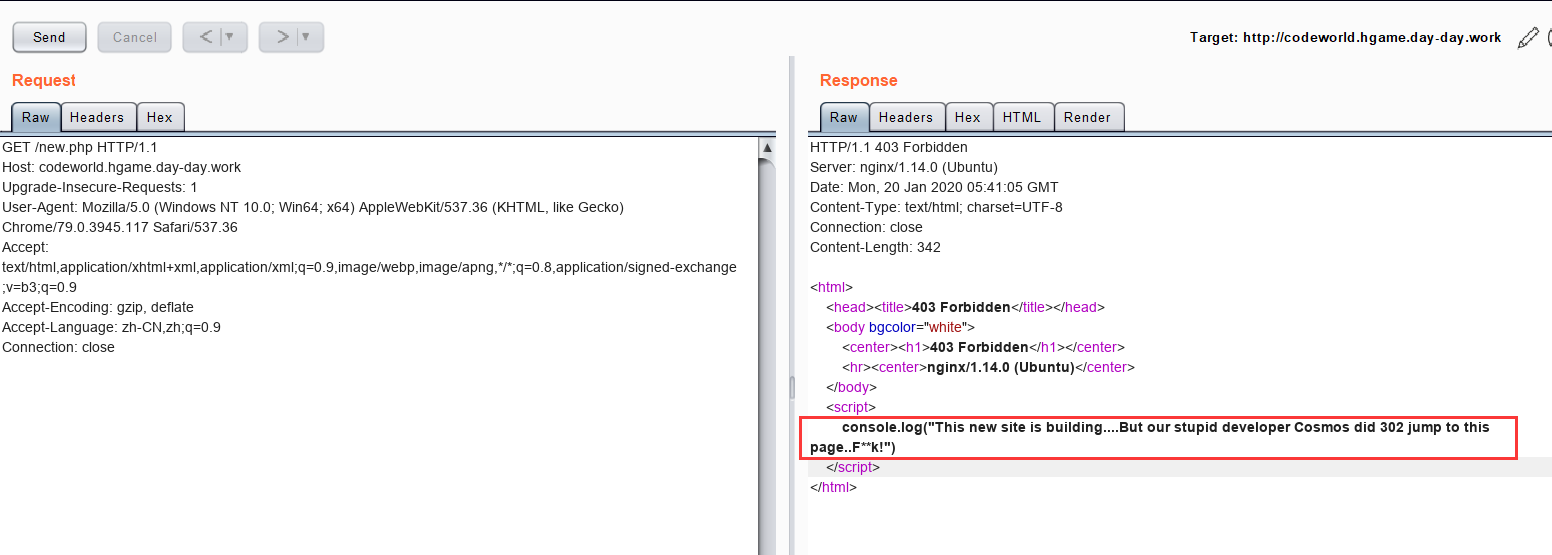Go to previous request with back arrow
Image resolution: width=1552 pixels, height=555 pixels.
pos(206,37)
